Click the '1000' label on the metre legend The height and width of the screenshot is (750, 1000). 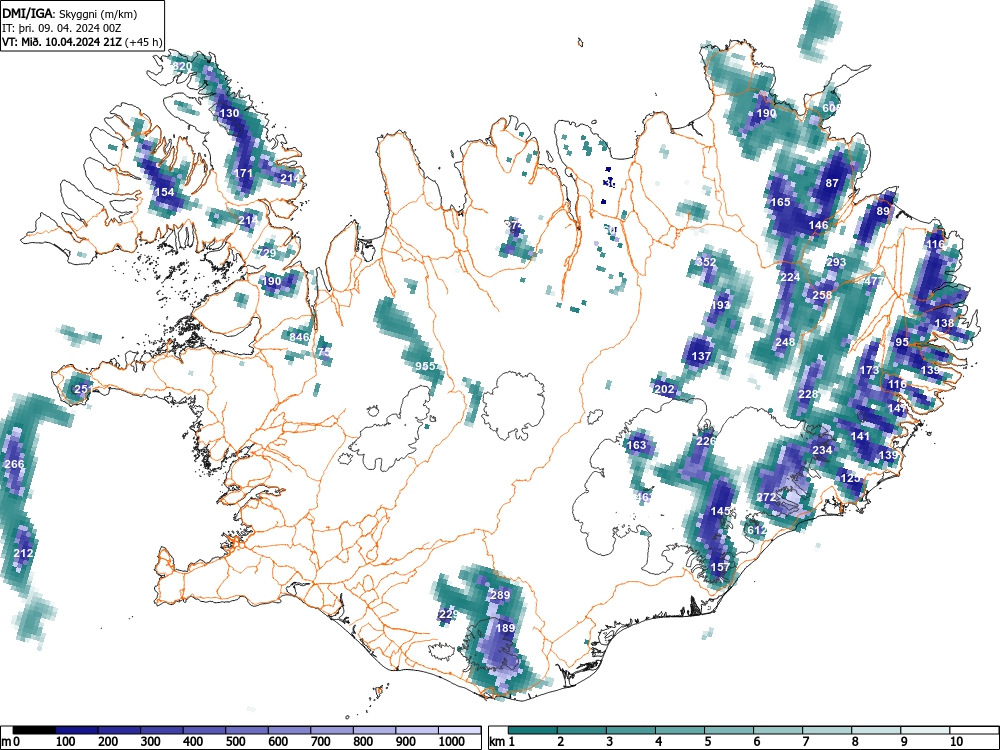click(452, 742)
